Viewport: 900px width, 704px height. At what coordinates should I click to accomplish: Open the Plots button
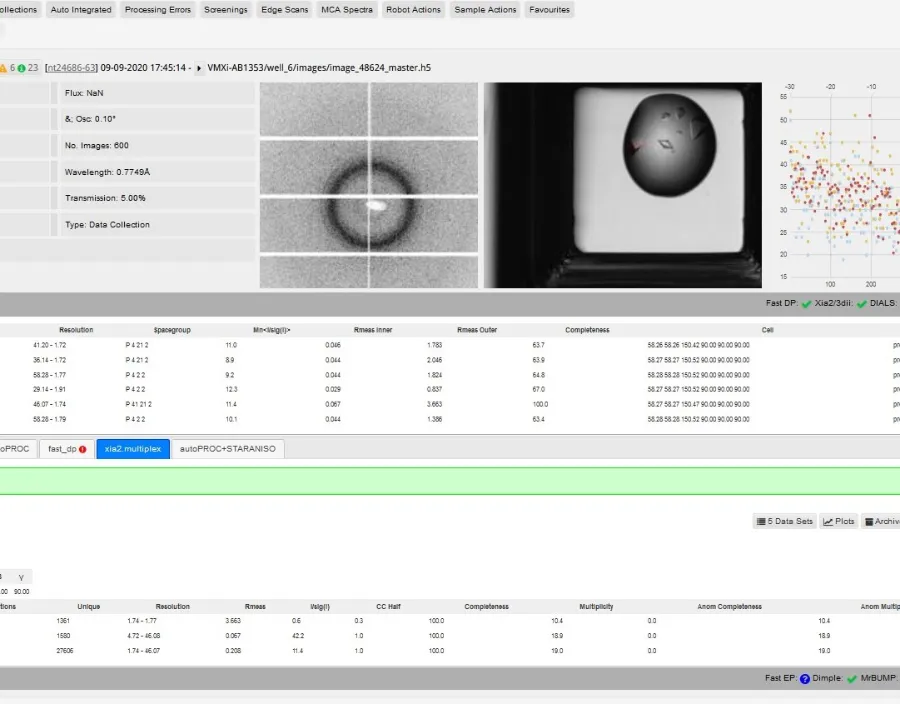(x=839, y=522)
